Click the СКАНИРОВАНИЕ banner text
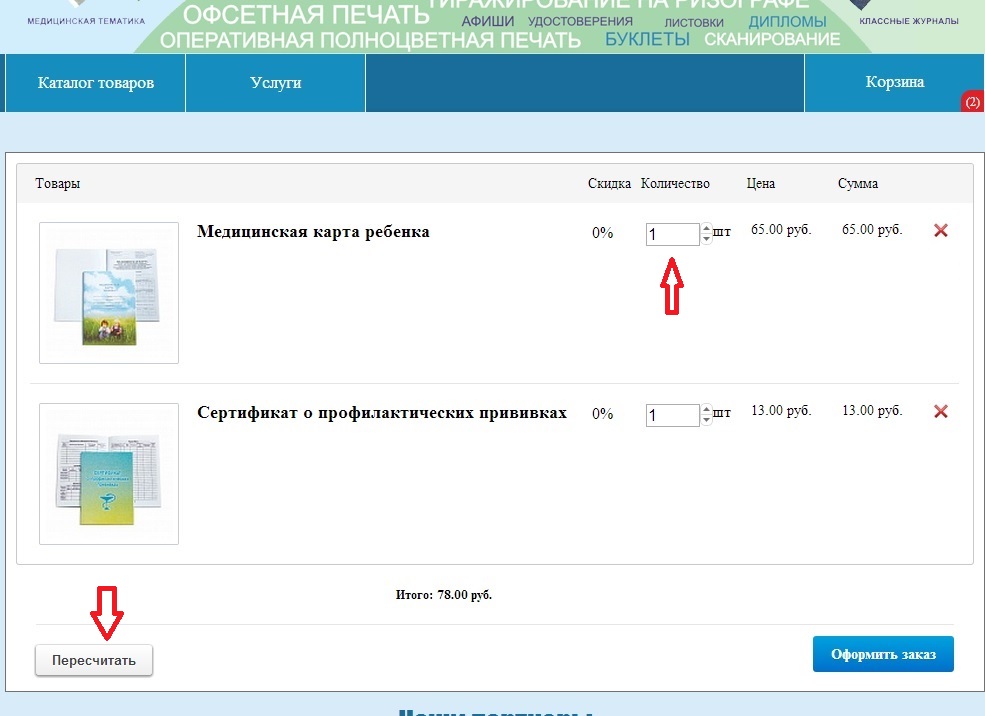The width and height of the screenshot is (985, 716). click(x=772, y=39)
